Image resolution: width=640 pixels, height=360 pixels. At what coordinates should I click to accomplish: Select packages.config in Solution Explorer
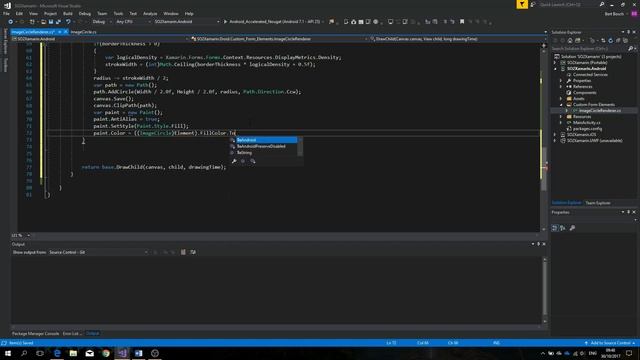pyautogui.click(x=587, y=129)
